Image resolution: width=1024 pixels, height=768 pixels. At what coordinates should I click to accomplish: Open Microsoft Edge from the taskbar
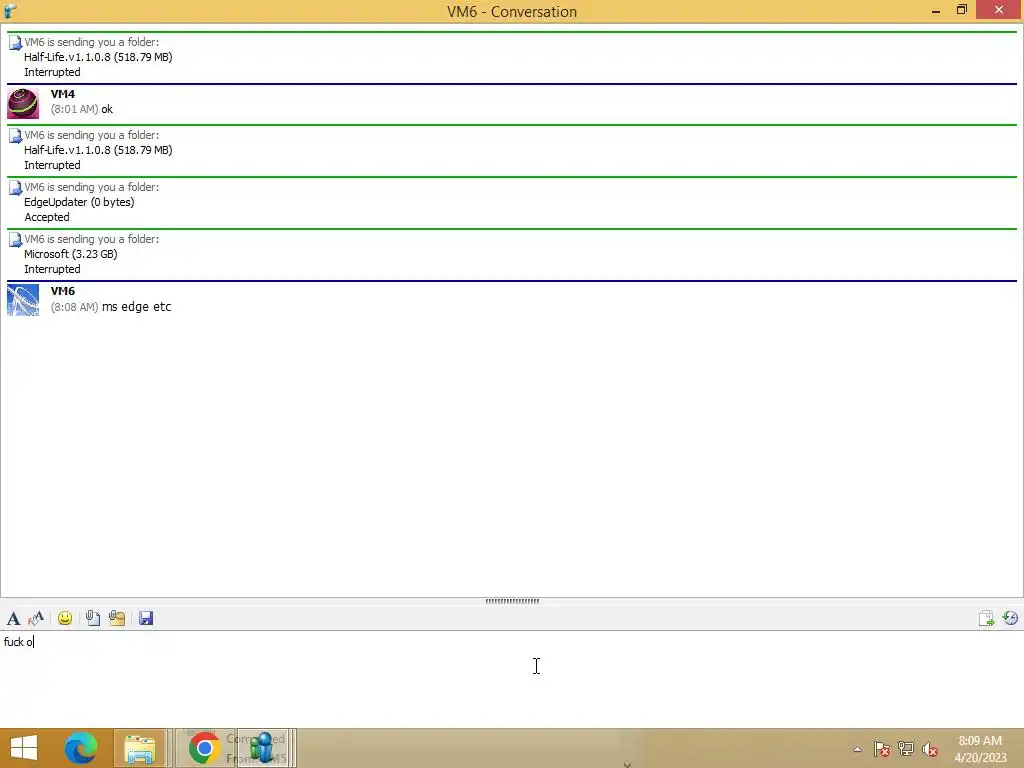tap(81, 748)
